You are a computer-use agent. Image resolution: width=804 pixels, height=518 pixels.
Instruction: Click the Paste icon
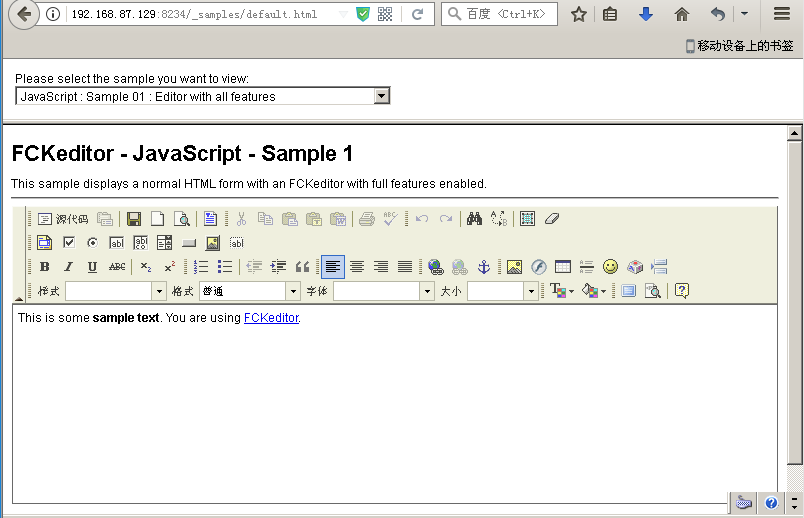click(289, 219)
